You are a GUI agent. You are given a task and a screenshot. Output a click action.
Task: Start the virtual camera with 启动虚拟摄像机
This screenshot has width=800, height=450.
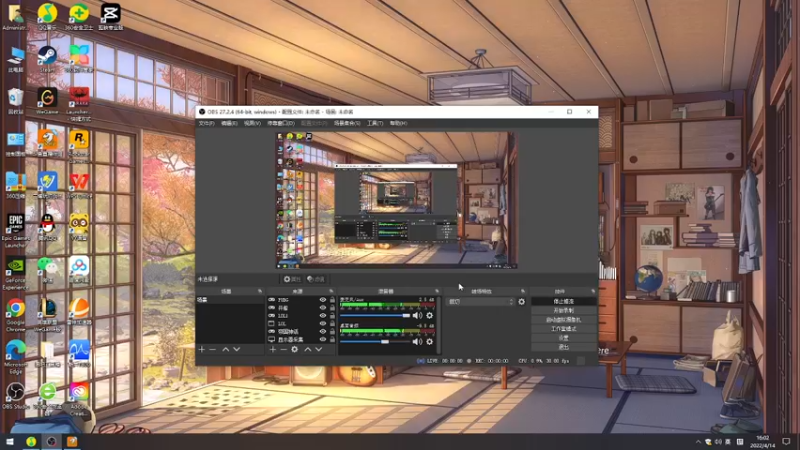pyautogui.click(x=563, y=320)
